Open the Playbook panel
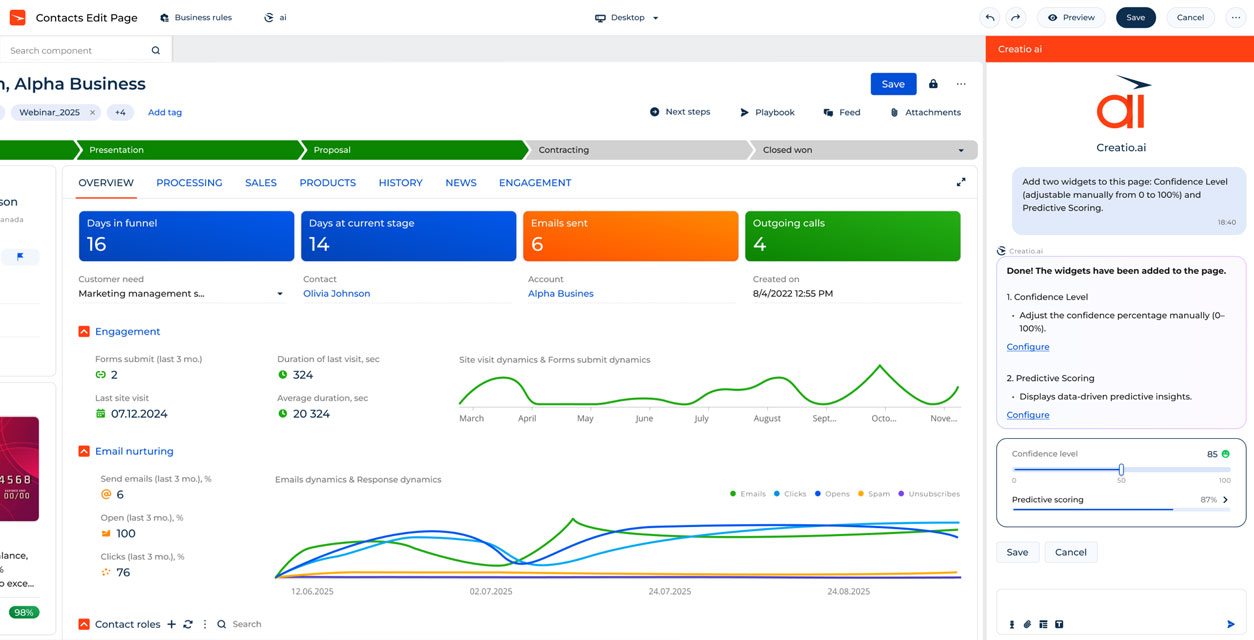The width and height of the screenshot is (1254, 640). tap(766, 112)
